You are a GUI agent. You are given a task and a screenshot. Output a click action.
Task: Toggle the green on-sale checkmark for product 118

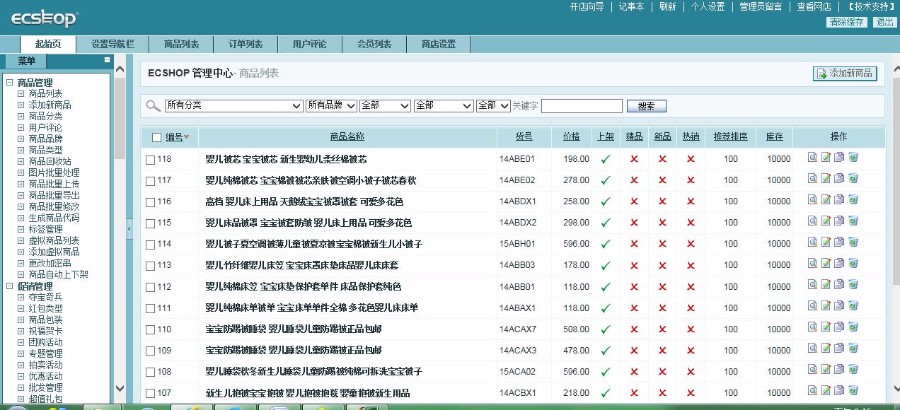tap(605, 159)
